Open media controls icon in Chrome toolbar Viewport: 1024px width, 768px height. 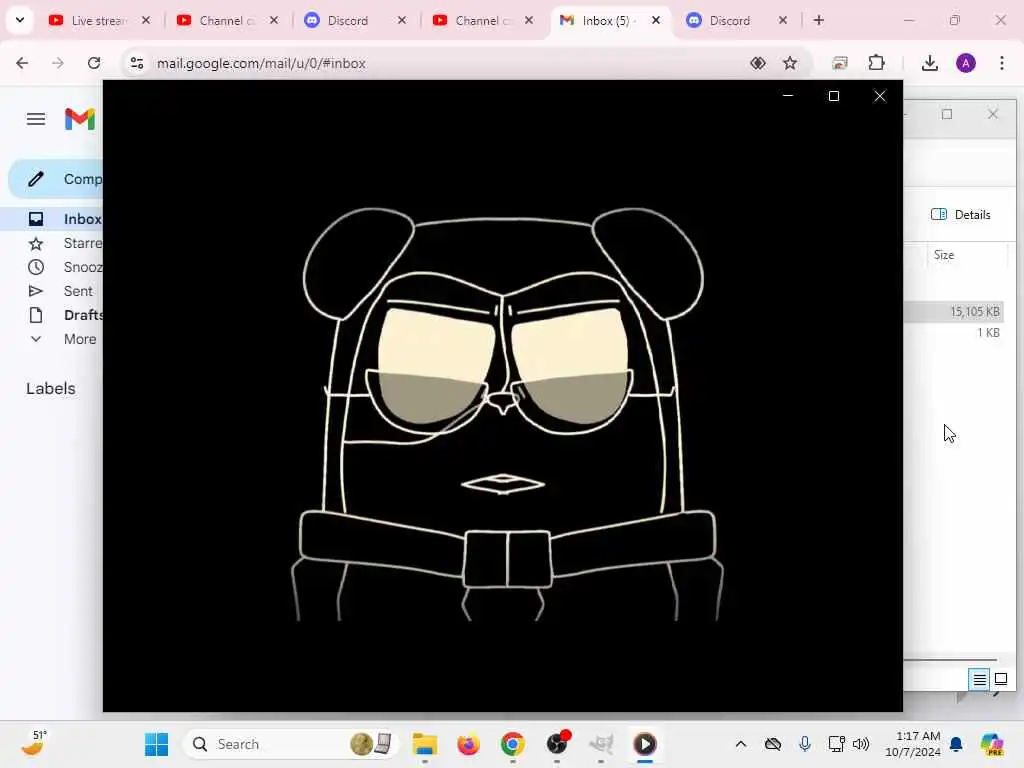840,63
